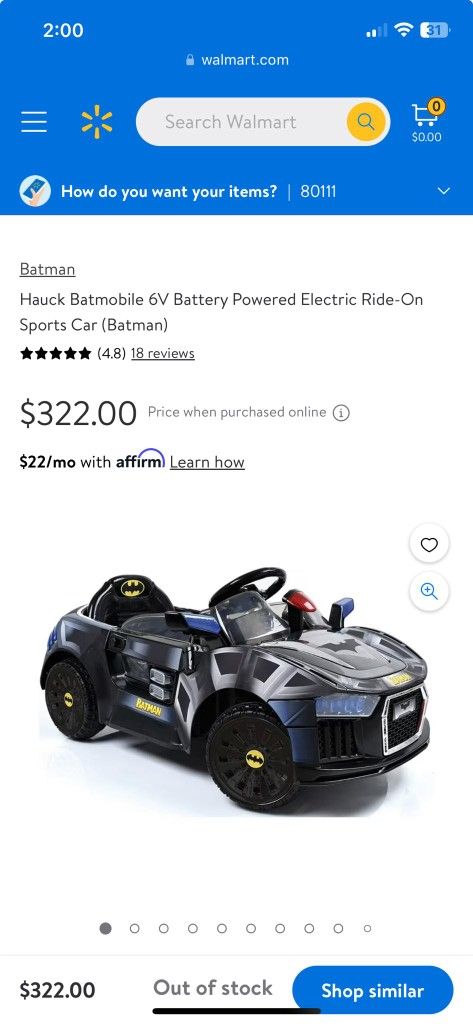Go to fifth image carousel dot

222,929
